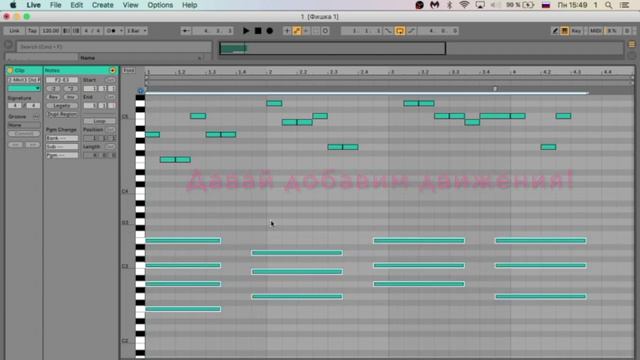Open the Sub program change chooser
Screen dimensions: 640x360
click(x=62, y=147)
